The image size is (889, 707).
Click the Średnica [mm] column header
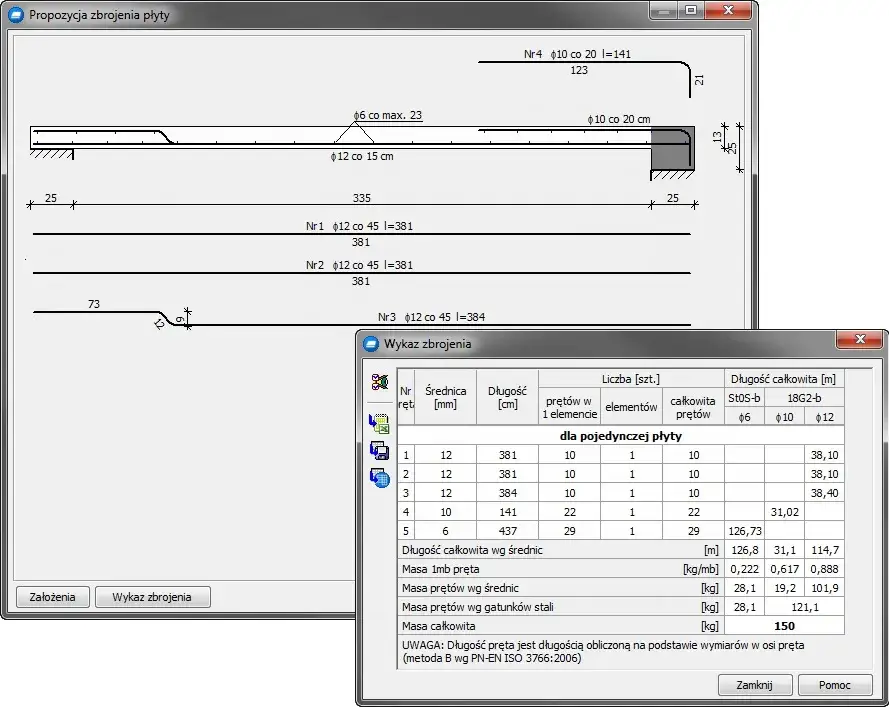pyautogui.click(x=445, y=397)
